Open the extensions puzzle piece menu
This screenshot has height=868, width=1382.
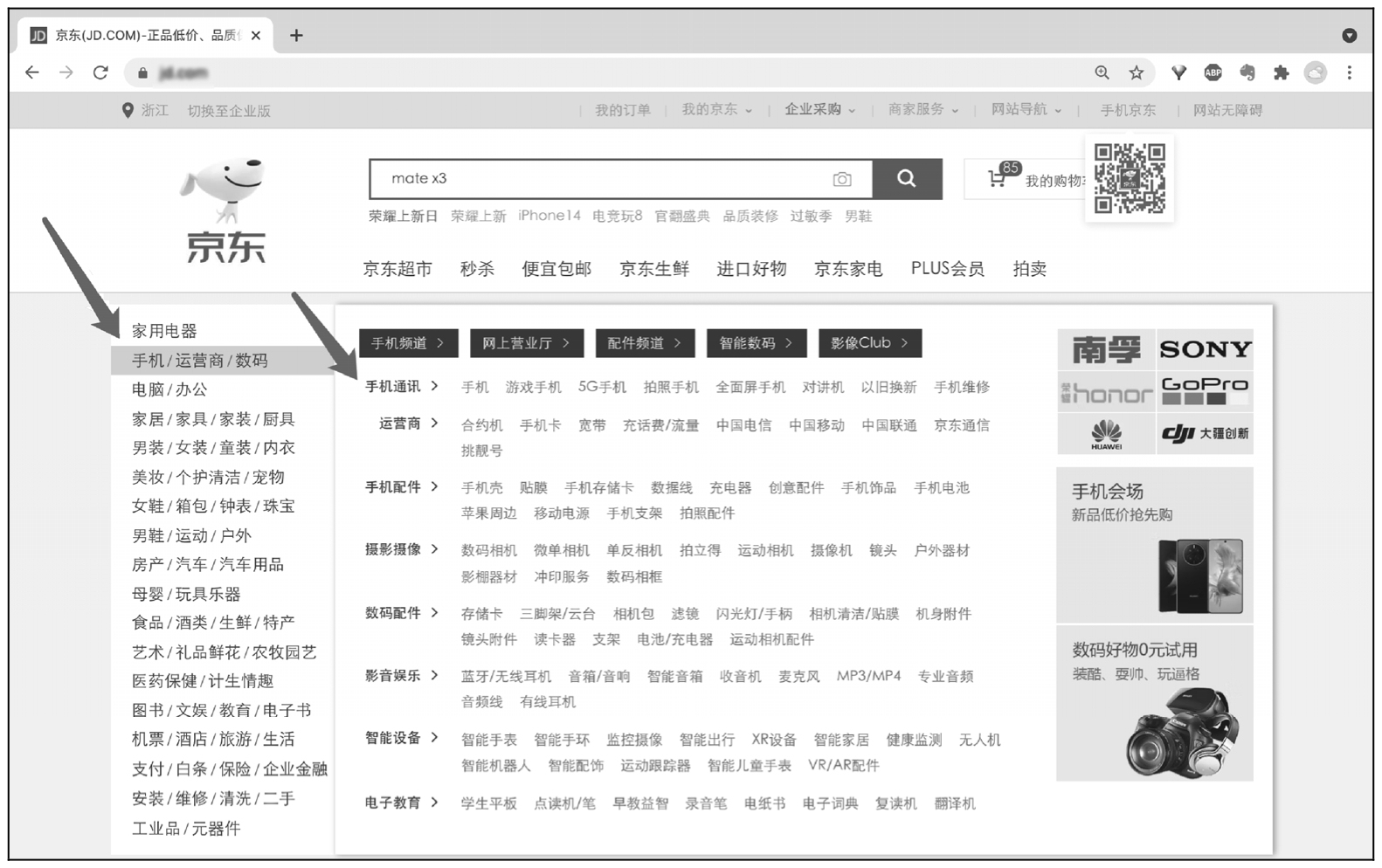tap(1282, 72)
